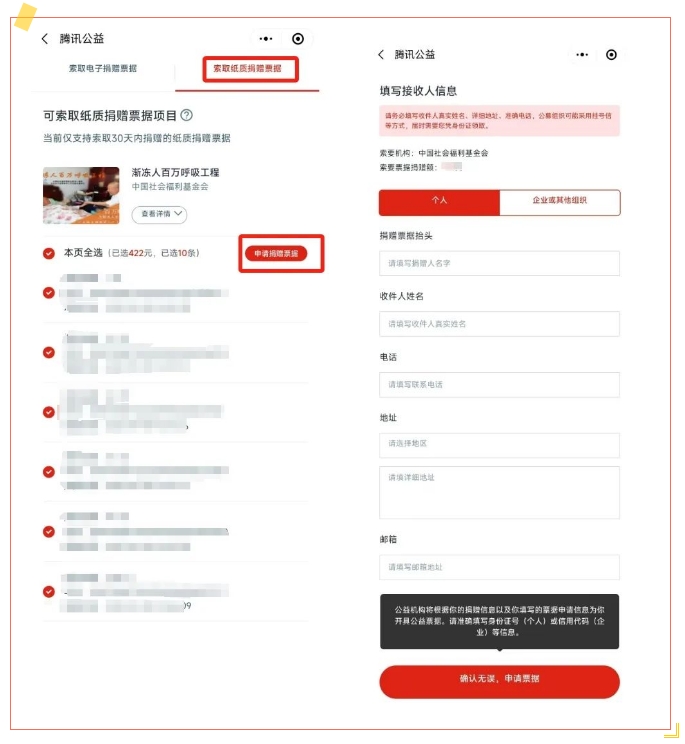Open the 渐冻人百万呼吸工程 project thumbnail

click(81, 195)
